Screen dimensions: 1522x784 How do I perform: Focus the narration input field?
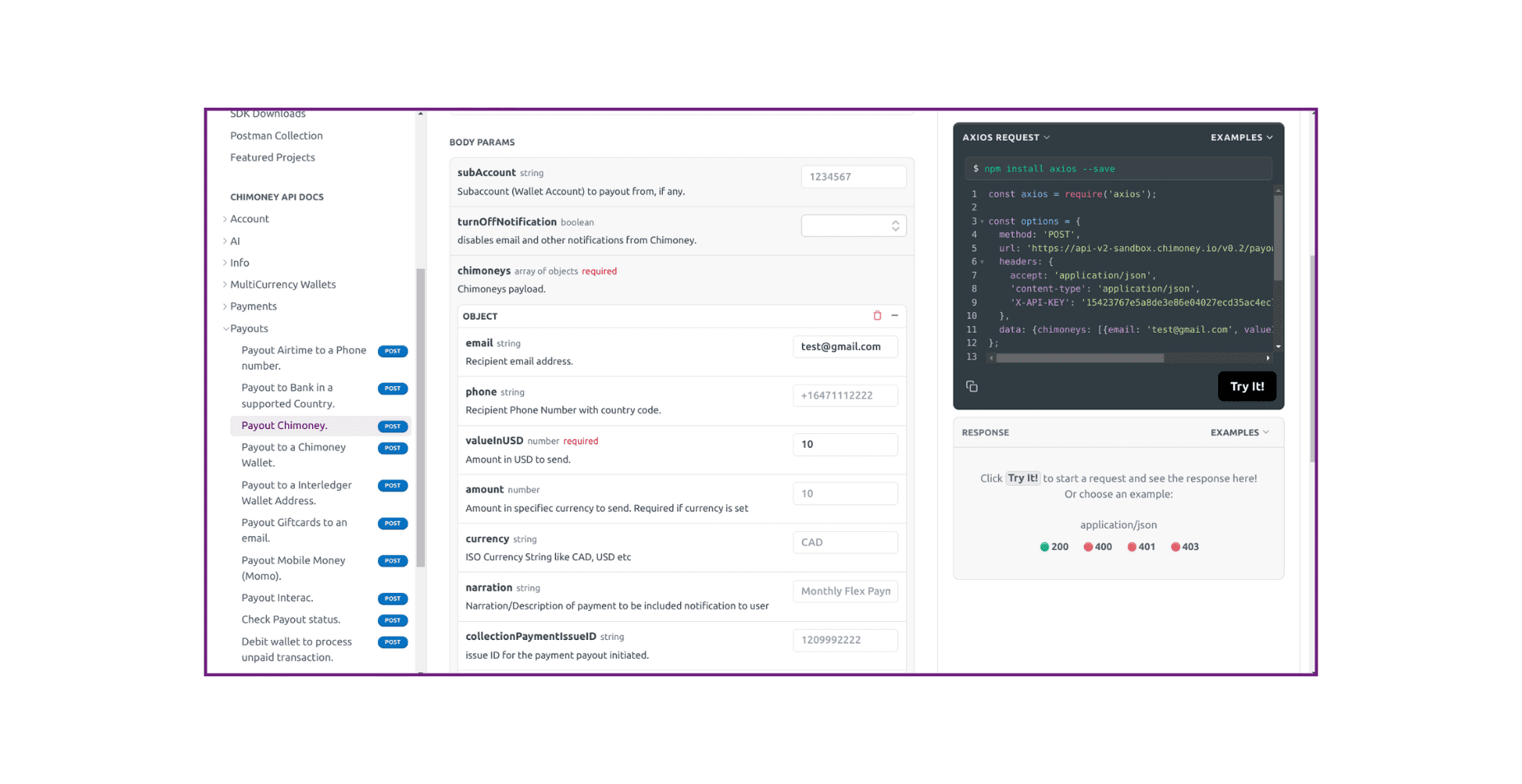[845, 591]
